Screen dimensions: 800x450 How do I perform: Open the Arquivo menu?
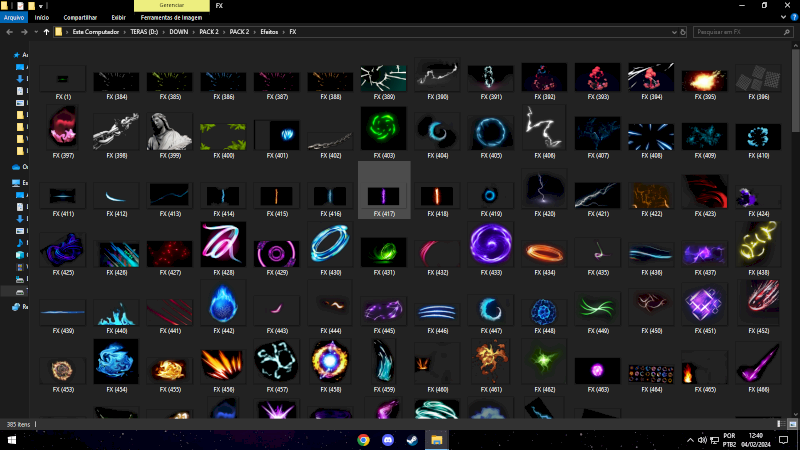[14, 17]
